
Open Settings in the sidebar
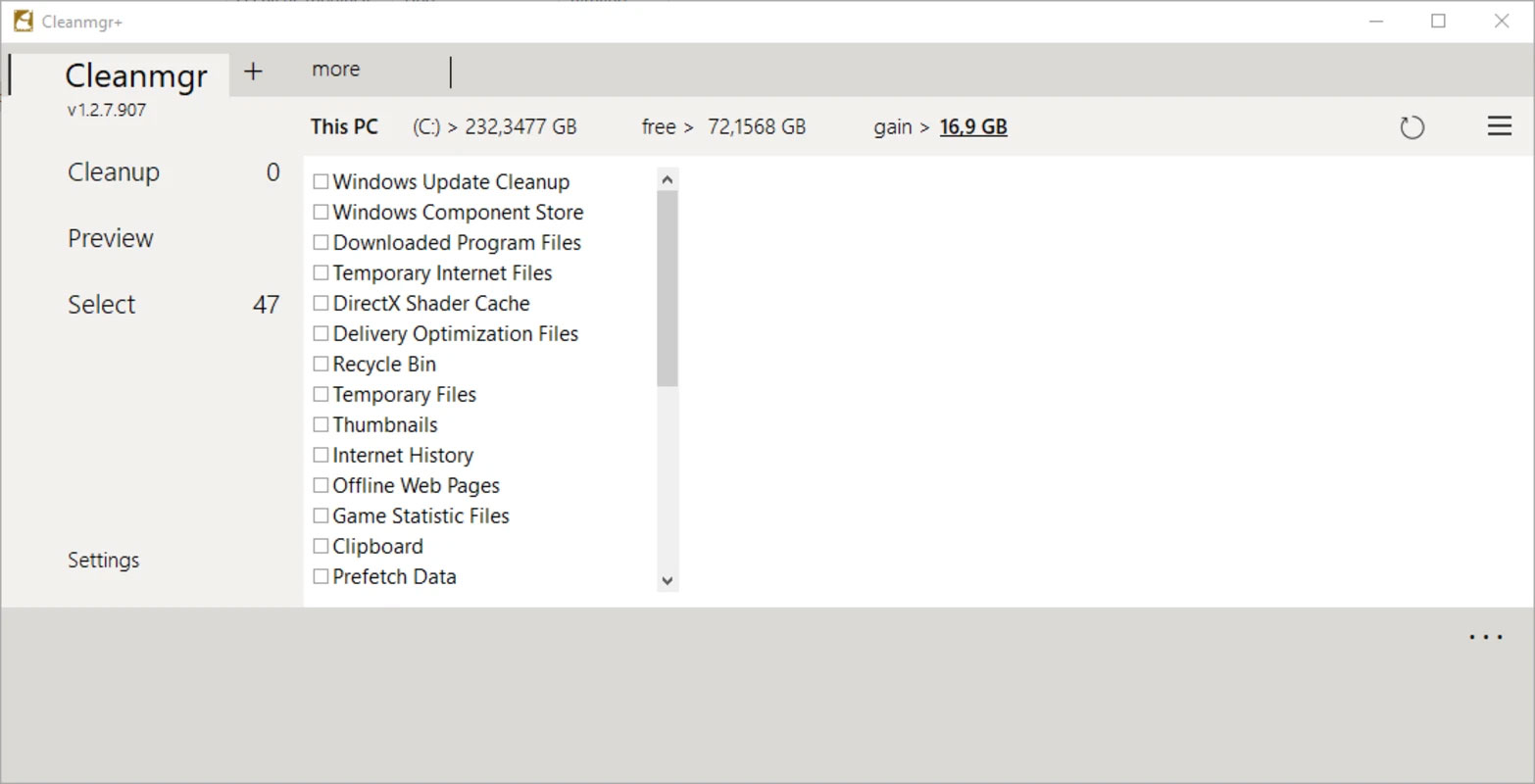[103, 560]
